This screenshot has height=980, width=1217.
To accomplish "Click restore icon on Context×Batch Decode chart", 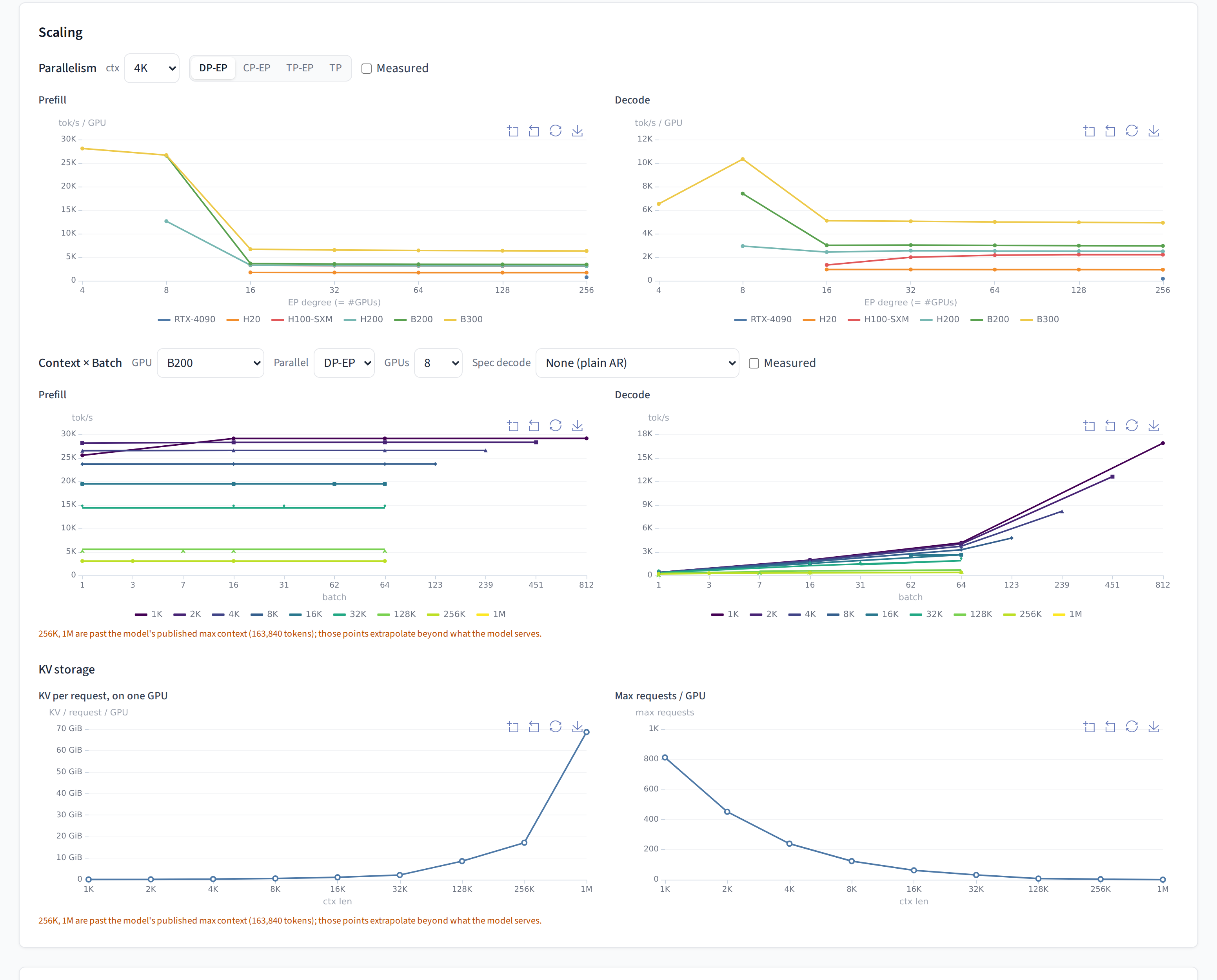I will (x=1132, y=426).
